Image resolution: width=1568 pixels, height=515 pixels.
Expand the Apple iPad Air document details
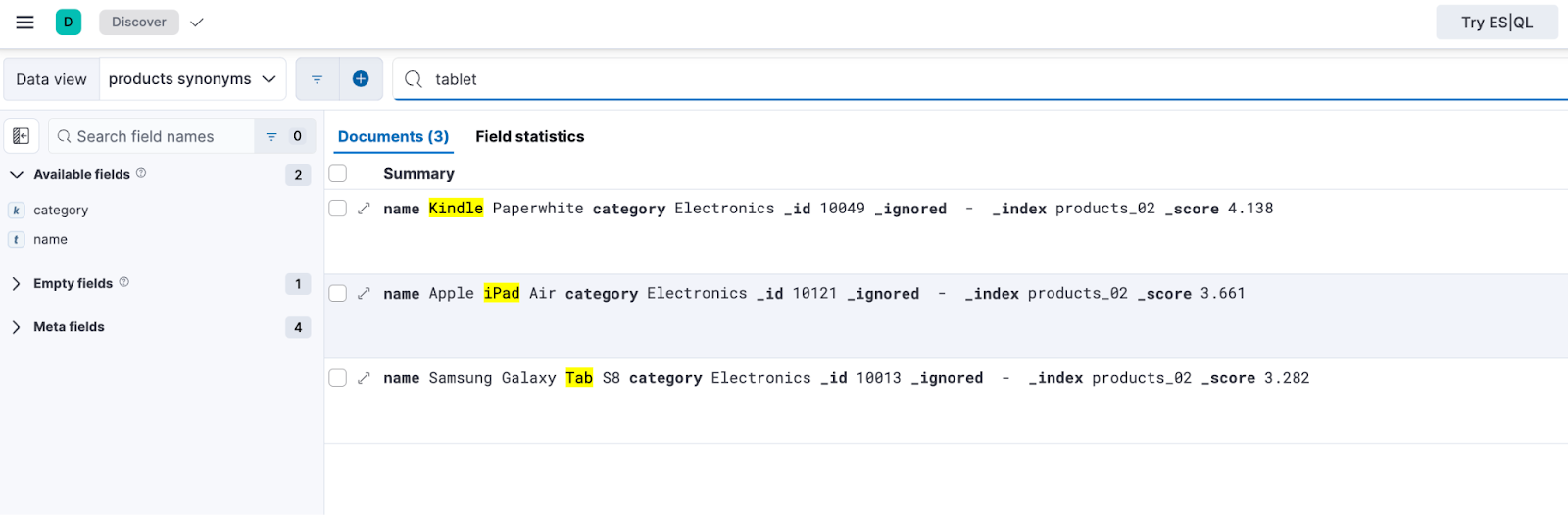[364, 293]
